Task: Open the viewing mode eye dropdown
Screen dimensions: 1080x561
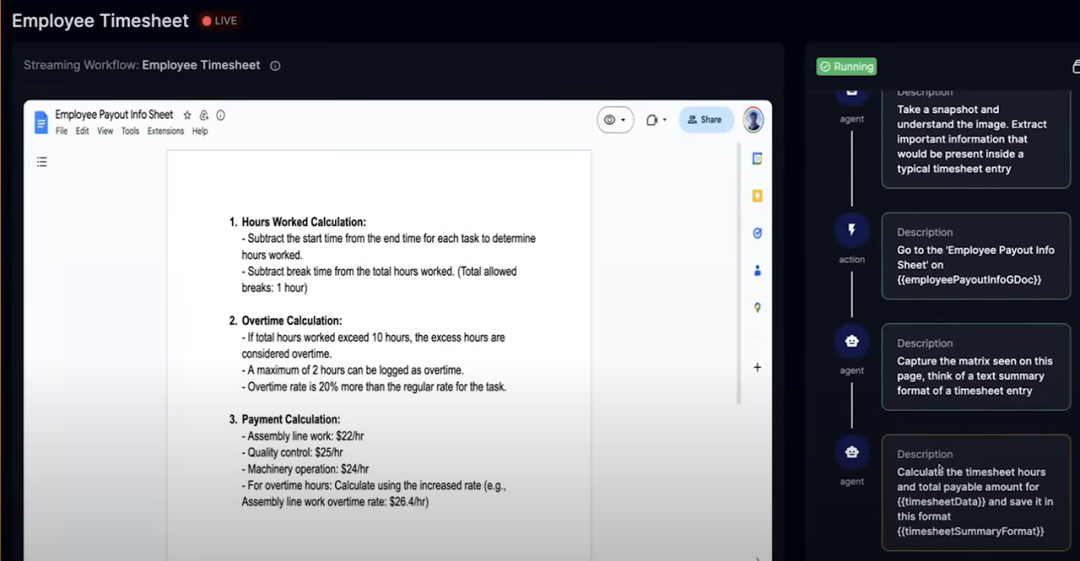Action: 615,120
